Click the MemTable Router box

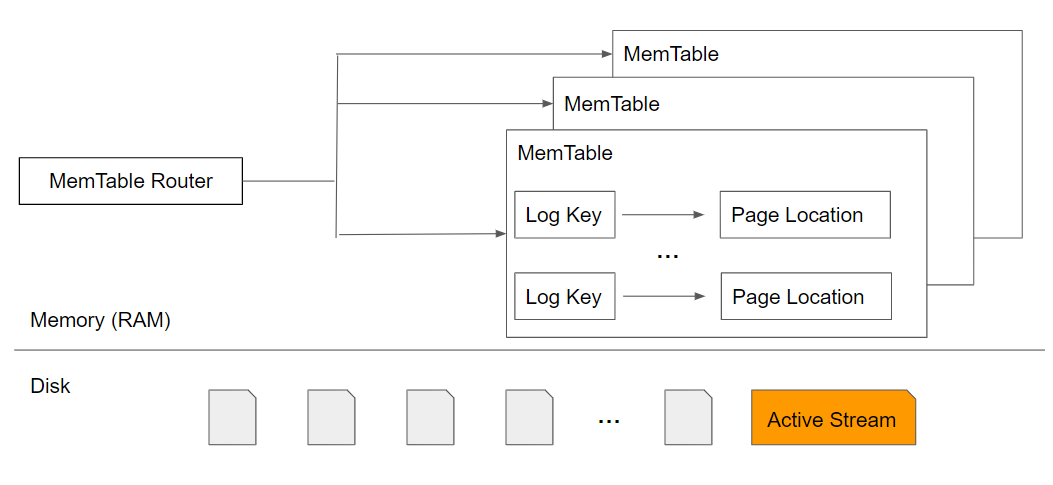pyautogui.click(x=130, y=181)
